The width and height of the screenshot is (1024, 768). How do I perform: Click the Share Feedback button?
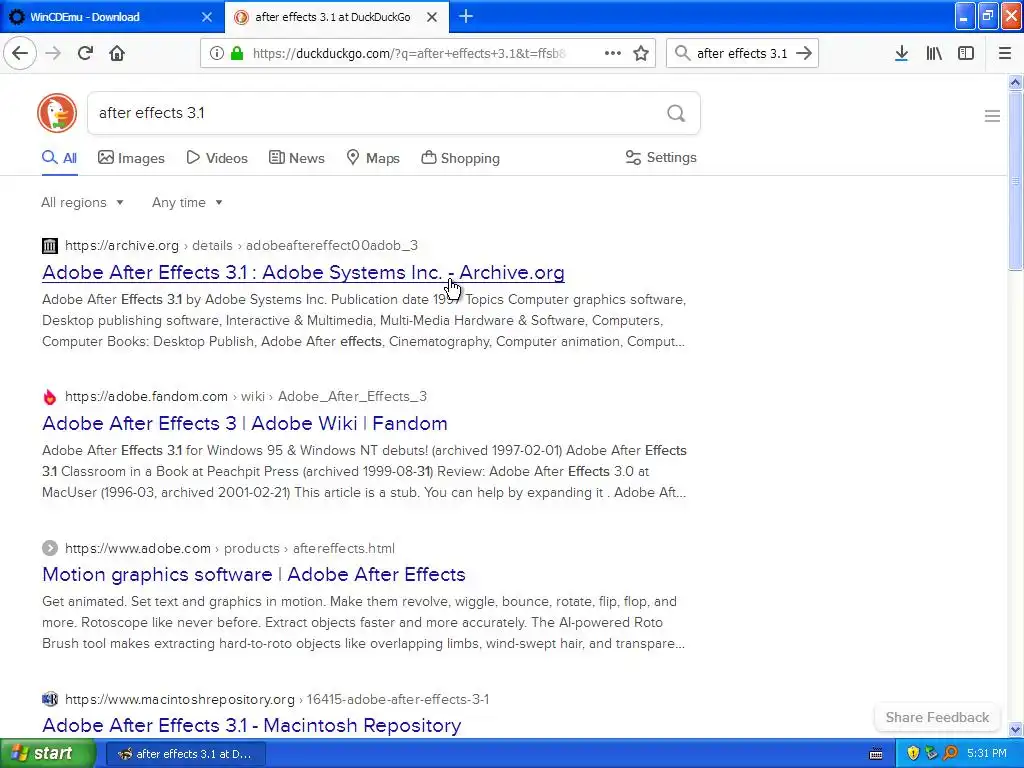tap(937, 717)
